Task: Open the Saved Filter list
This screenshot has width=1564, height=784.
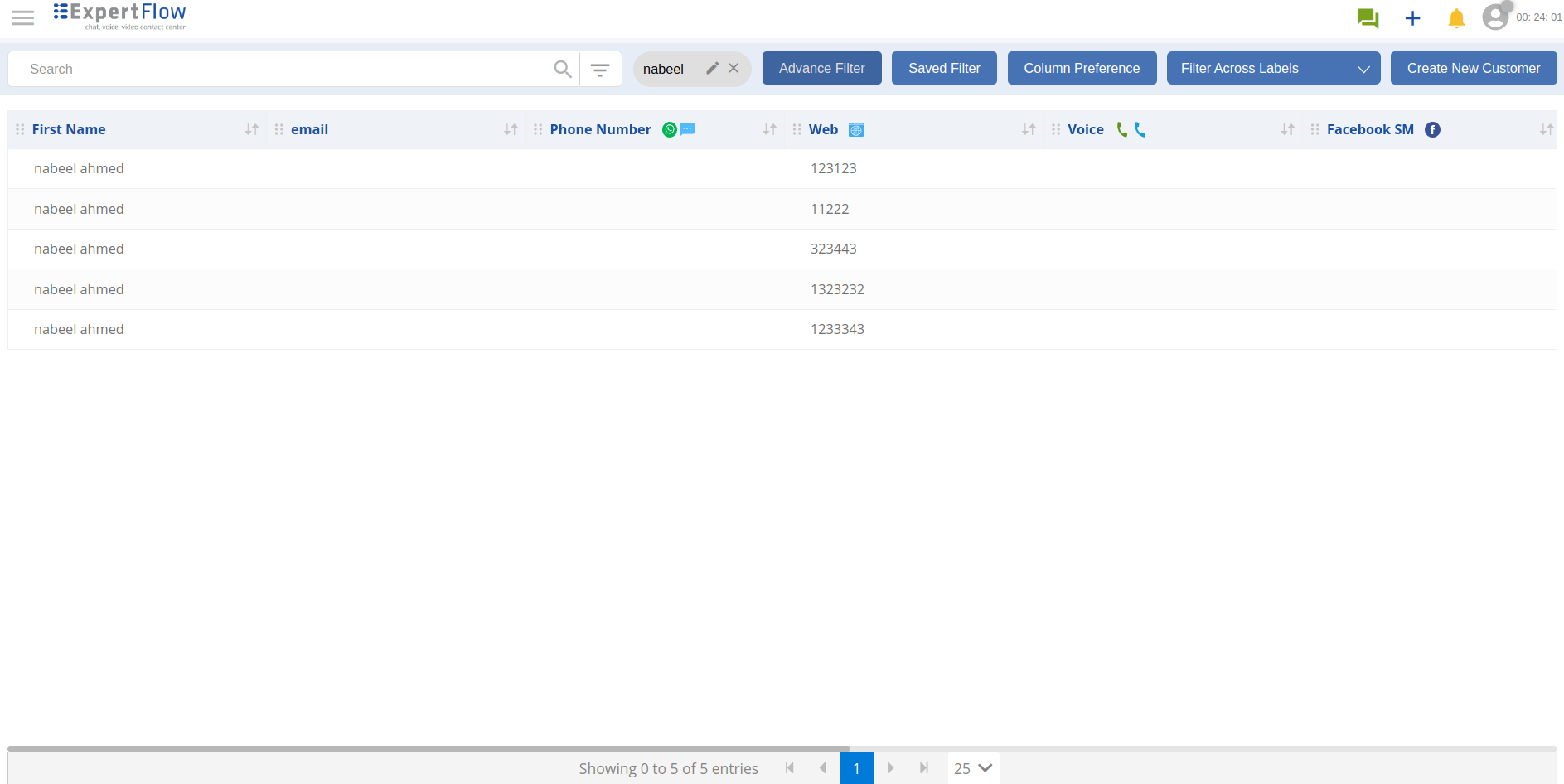Action: pyautogui.click(x=944, y=68)
